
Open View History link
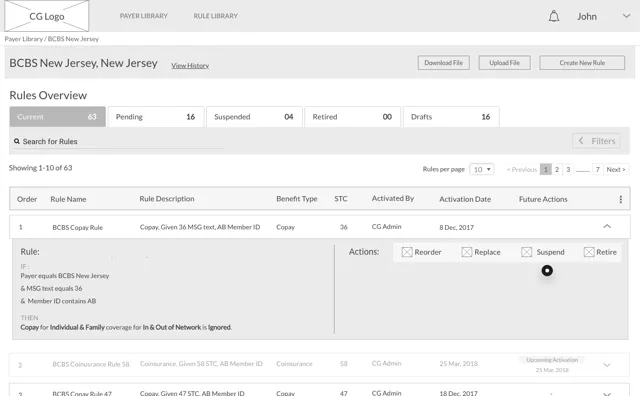[190, 65]
